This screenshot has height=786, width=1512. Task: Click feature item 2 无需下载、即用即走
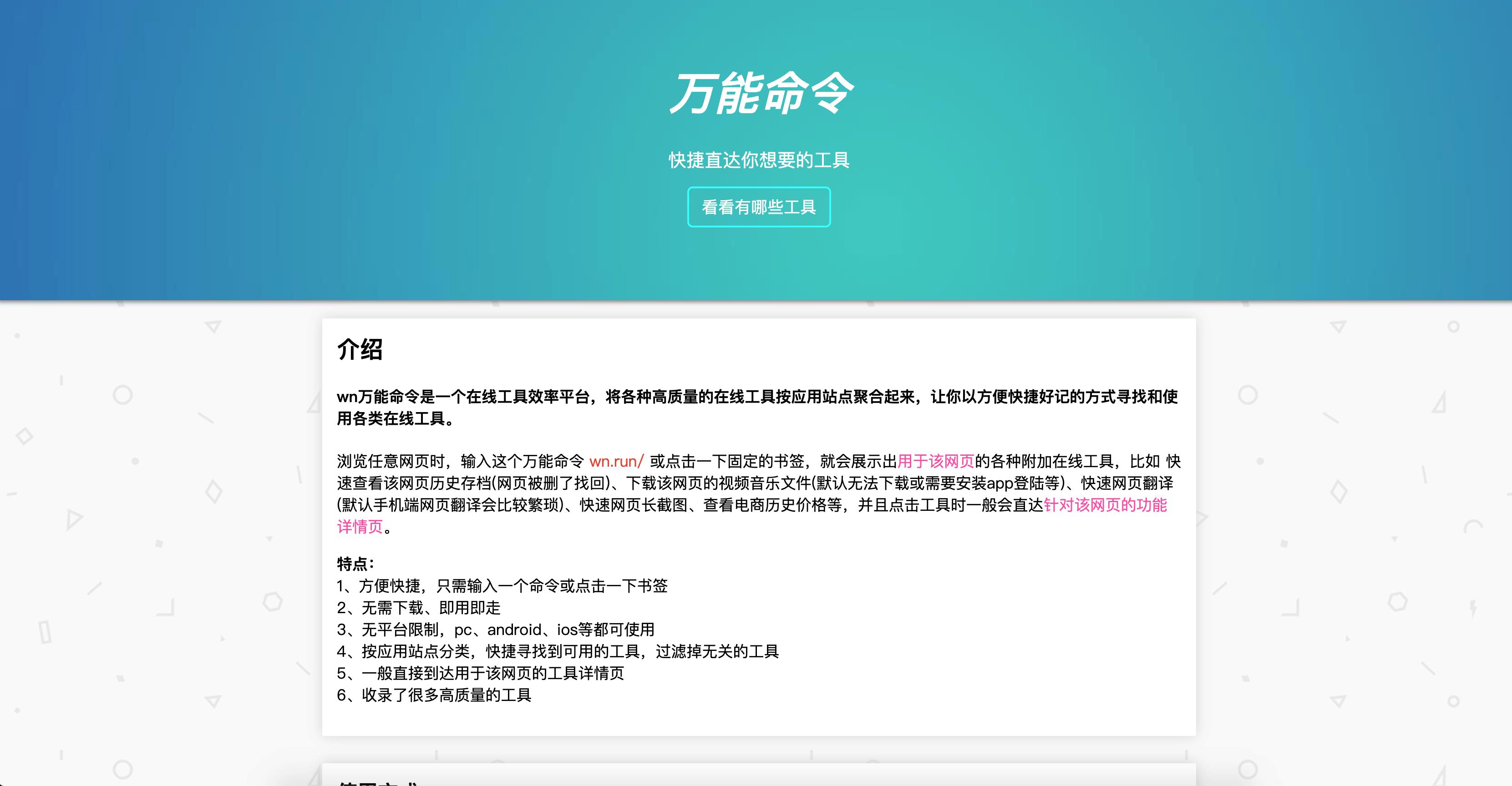[418, 607]
